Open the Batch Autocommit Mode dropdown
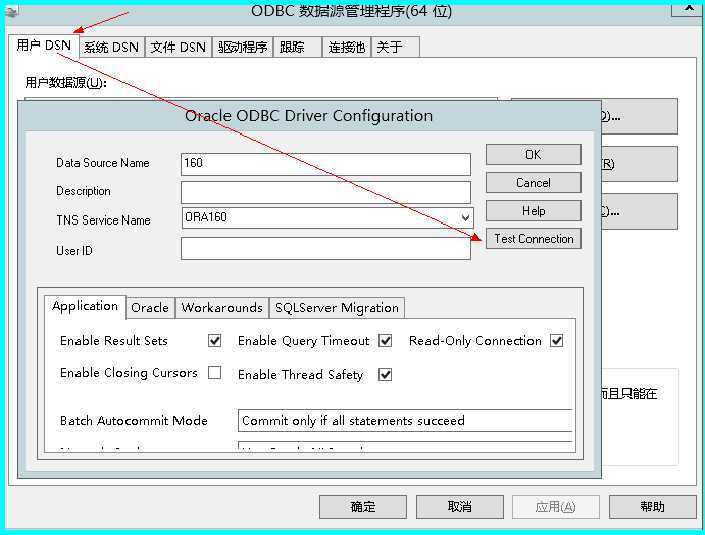The height and width of the screenshot is (535, 705). click(405, 420)
